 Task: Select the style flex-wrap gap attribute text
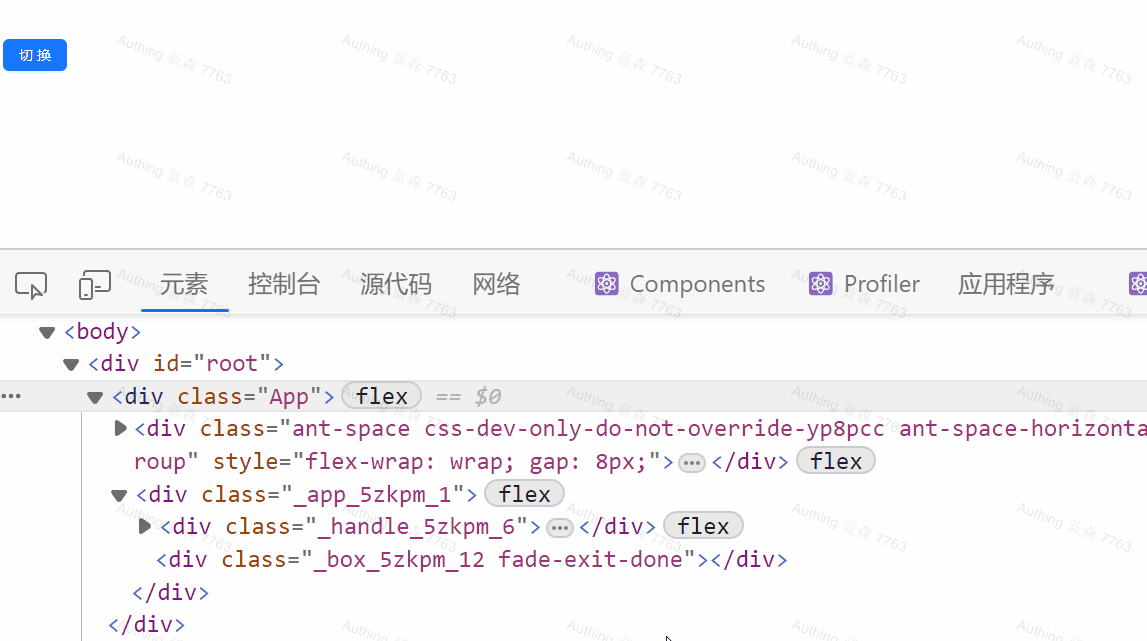[437, 462]
